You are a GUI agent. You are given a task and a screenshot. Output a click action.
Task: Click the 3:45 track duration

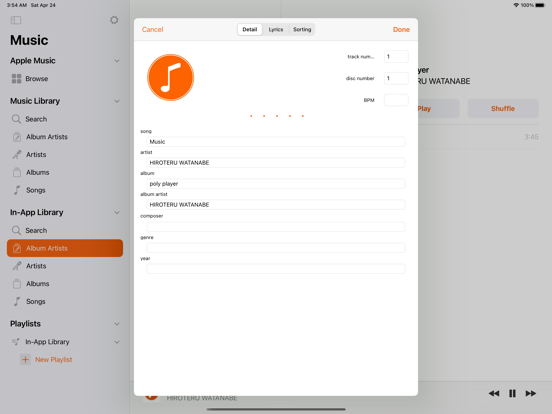click(x=531, y=137)
